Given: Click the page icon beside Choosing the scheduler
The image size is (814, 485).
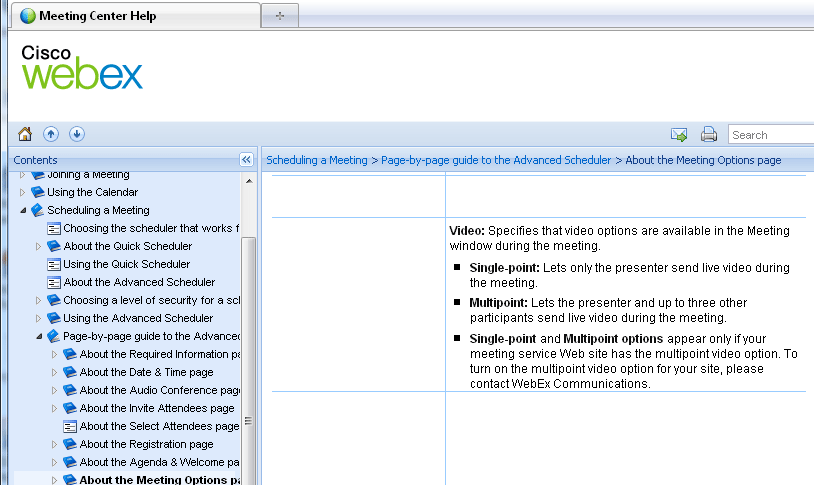Looking at the screenshot, I should pyautogui.click(x=54, y=228).
